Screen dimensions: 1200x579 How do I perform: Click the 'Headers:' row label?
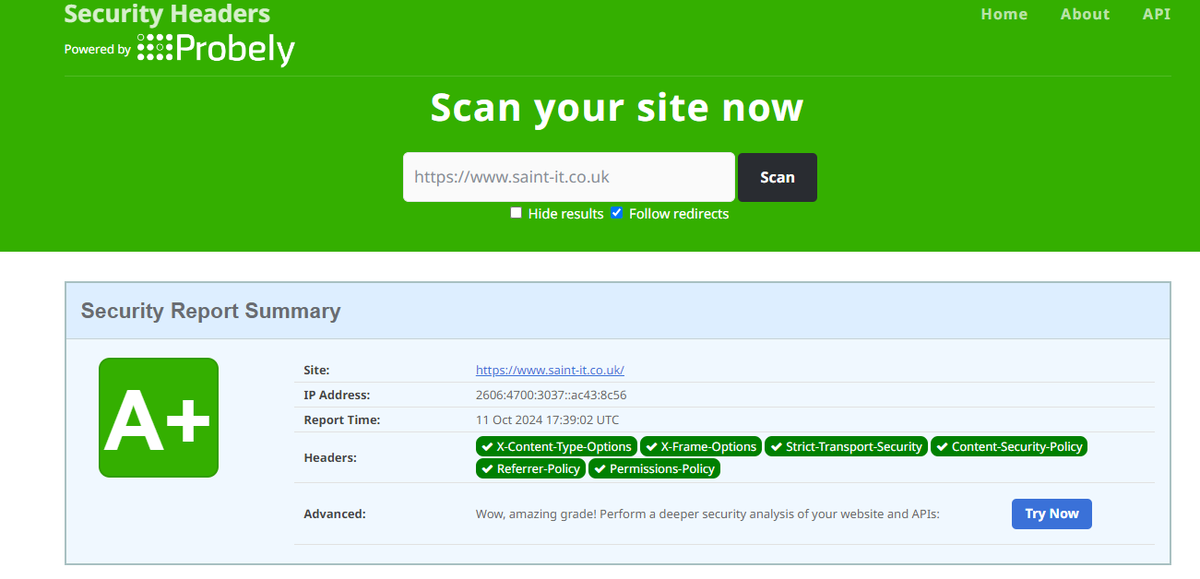click(x=330, y=458)
